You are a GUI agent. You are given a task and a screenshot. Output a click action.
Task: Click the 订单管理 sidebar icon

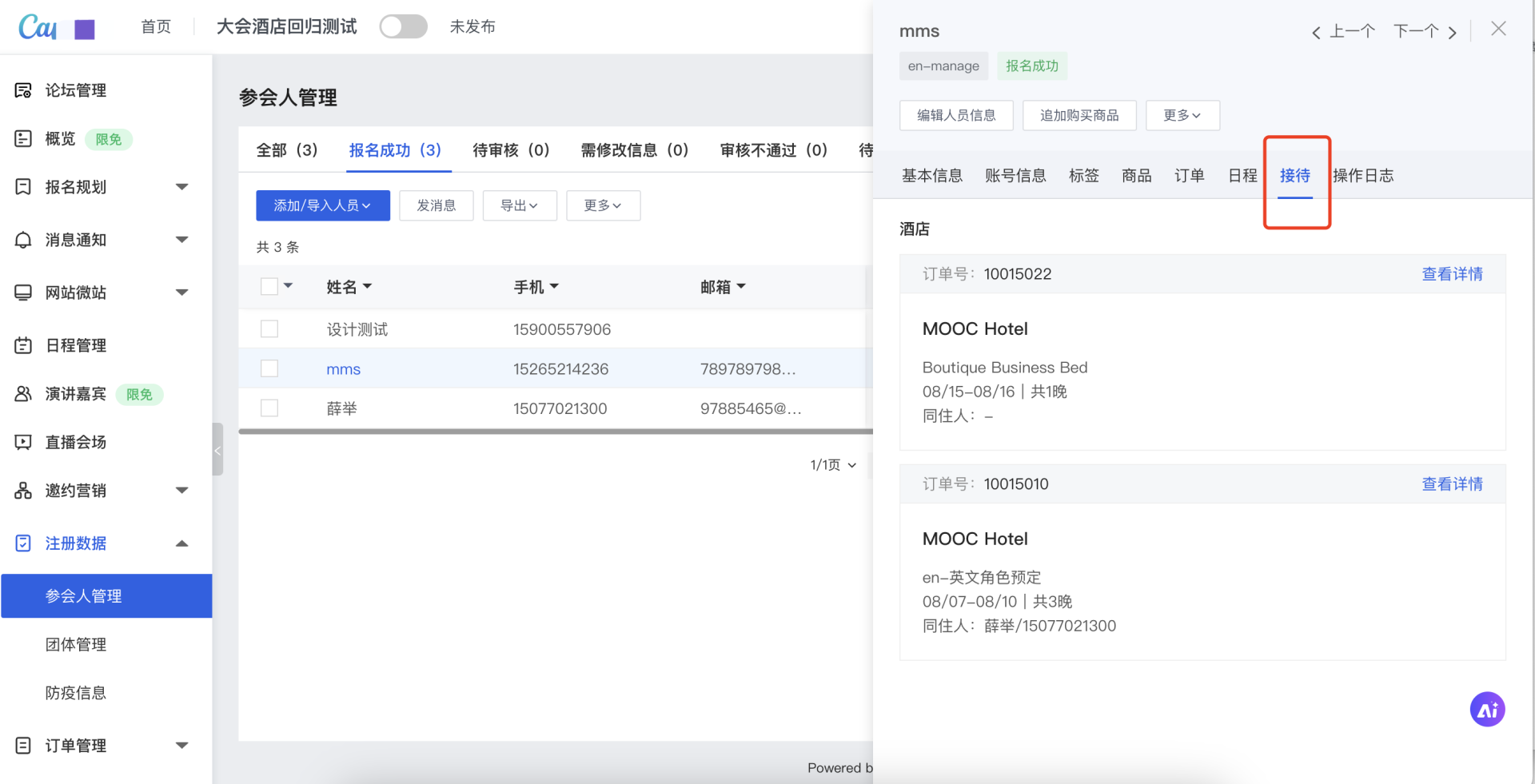pos(23,746)
